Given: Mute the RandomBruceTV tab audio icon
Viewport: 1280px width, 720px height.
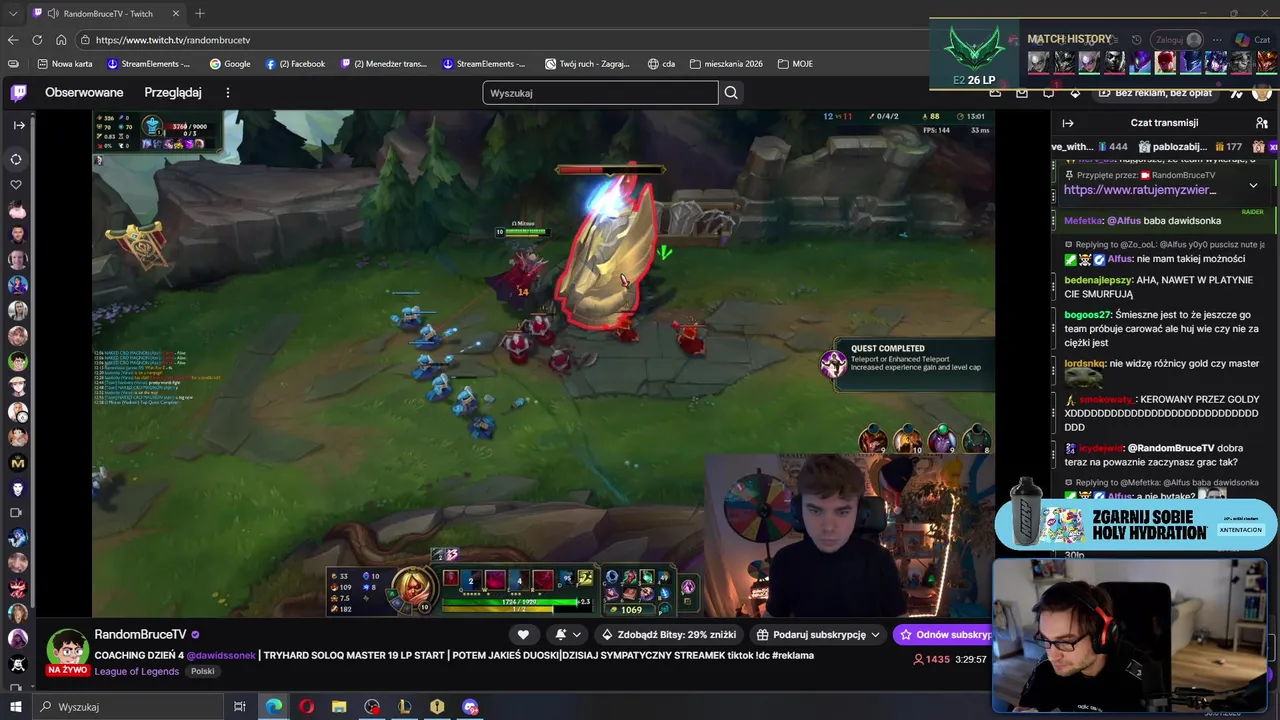Looking at the screenshot, I should point(52,14).
